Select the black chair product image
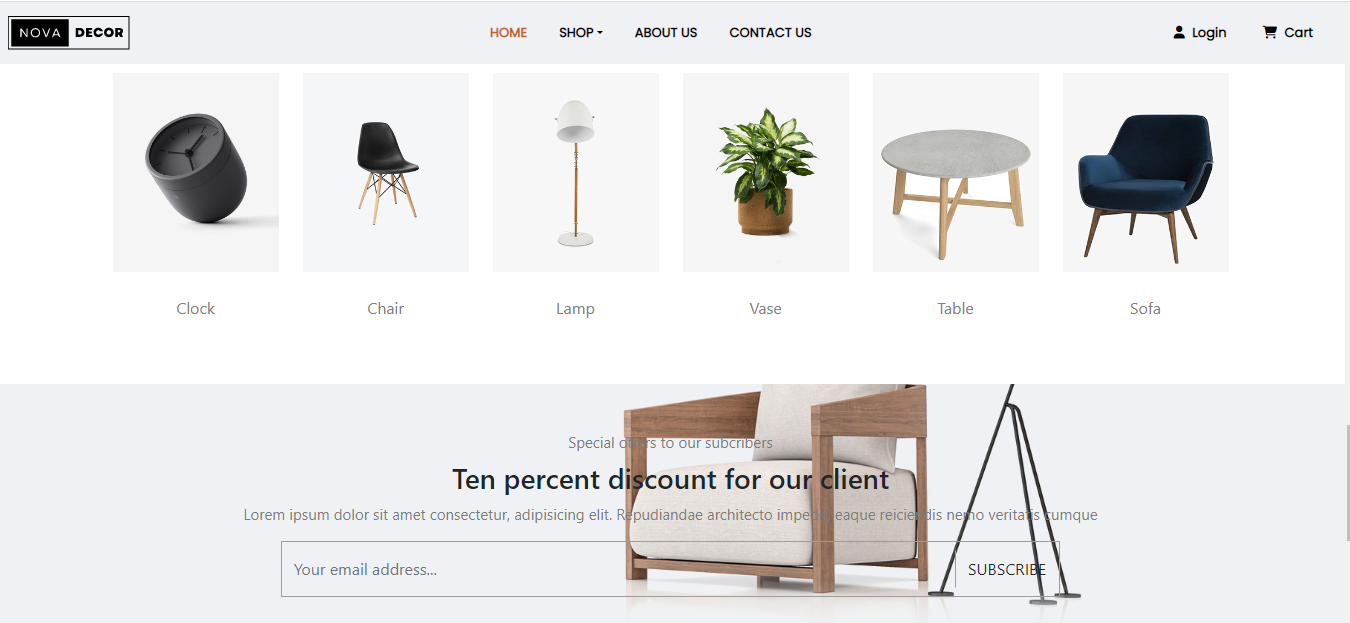Image resolution: width=1350 pixels, height=623 pixels. (386, 172)
